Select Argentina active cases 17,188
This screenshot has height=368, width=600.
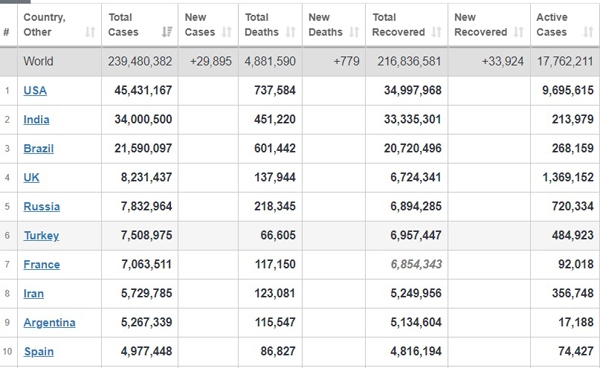576,322
